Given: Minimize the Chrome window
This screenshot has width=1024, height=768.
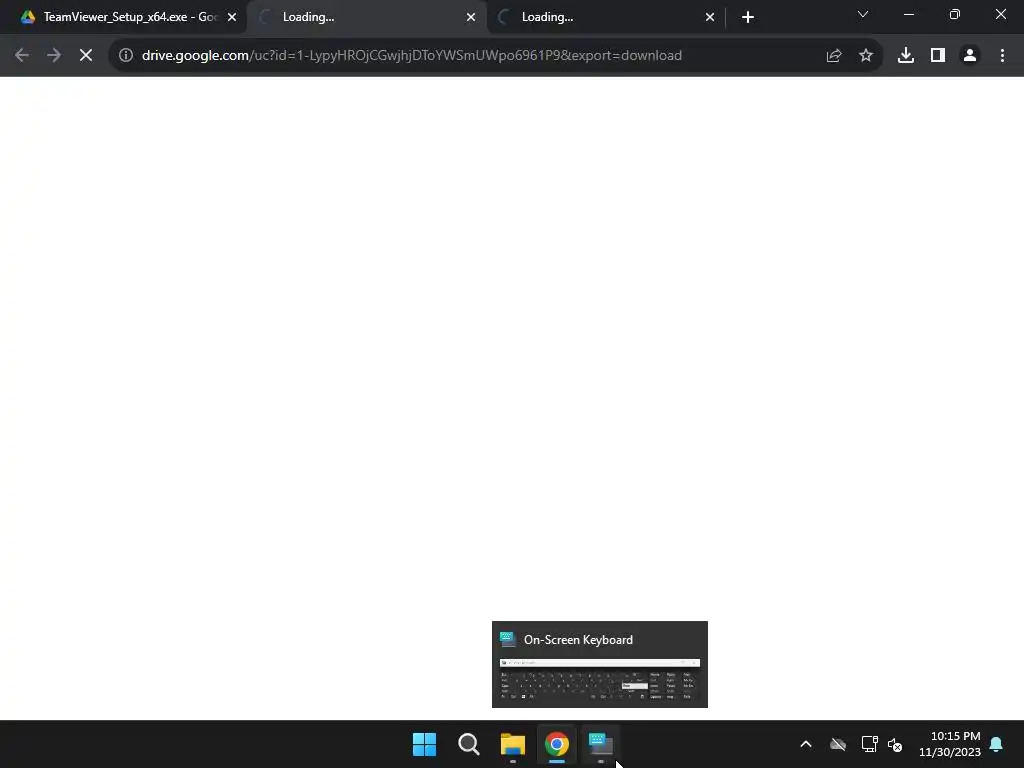Looking at the screenshot, I should (908, 14).
